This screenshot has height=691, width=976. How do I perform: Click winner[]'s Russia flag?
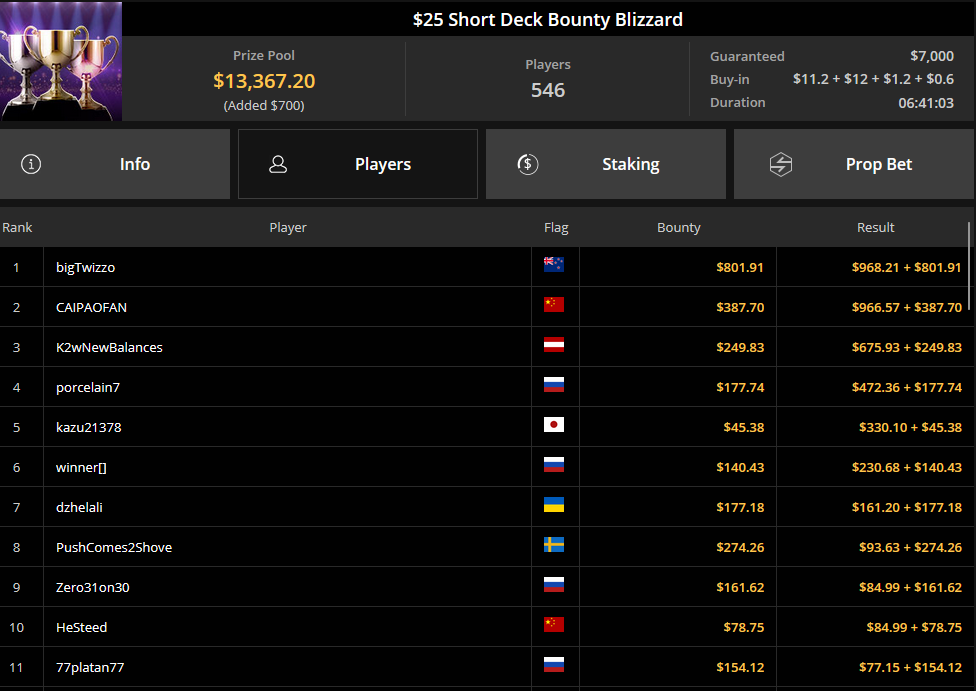[x=553, y=464]
